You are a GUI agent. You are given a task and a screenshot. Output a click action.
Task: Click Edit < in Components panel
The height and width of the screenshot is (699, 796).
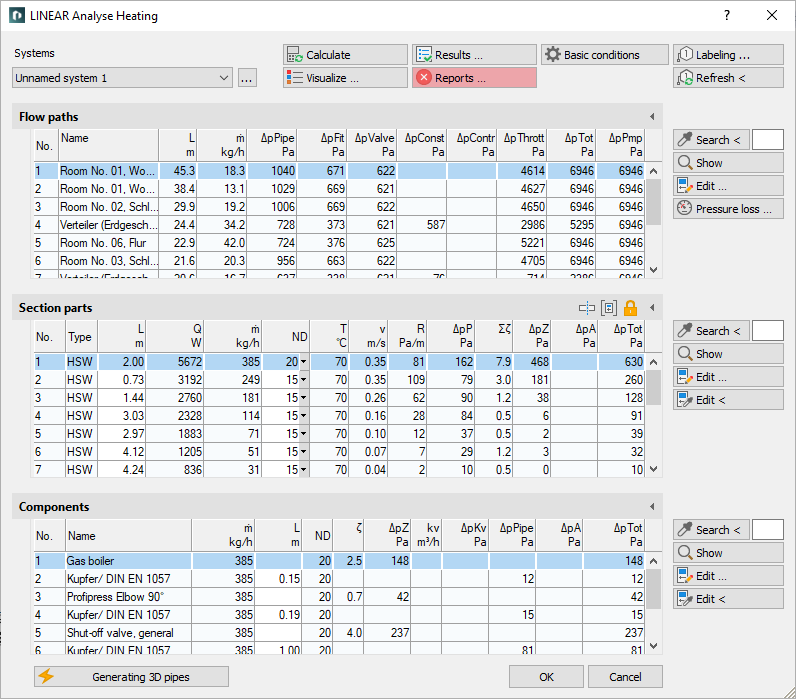(728, 598)
